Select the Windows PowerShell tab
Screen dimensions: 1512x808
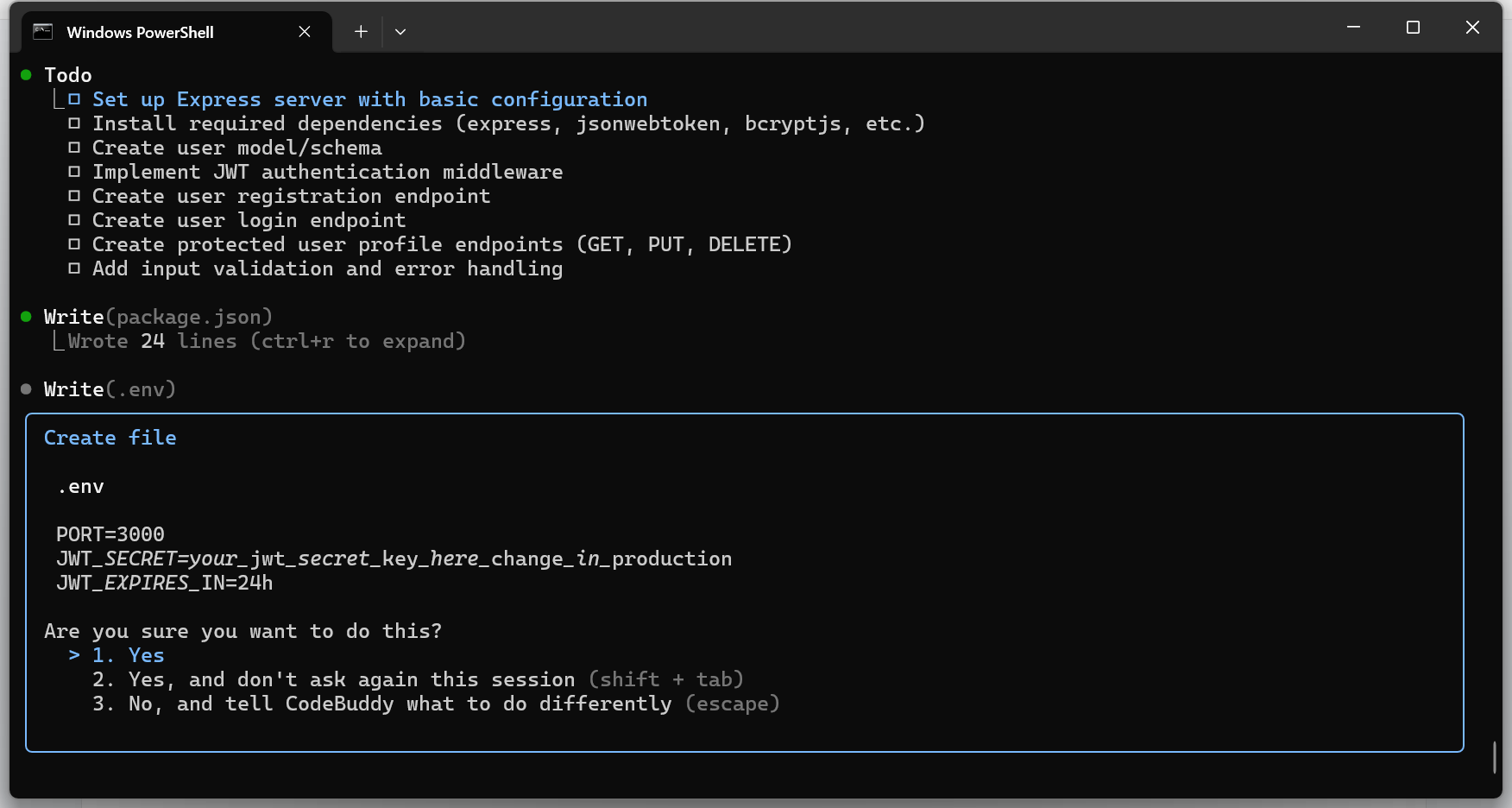tap(155, 32)
